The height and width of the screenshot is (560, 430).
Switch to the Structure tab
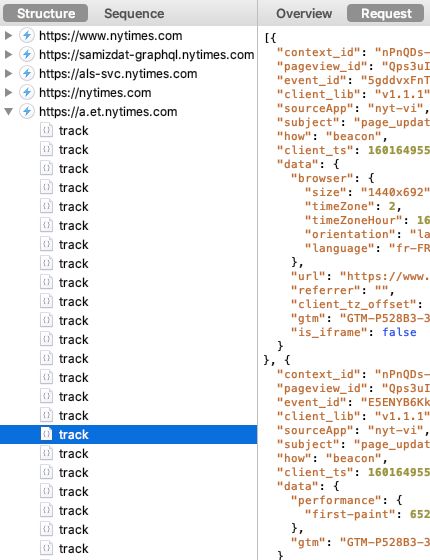(46, 14)
